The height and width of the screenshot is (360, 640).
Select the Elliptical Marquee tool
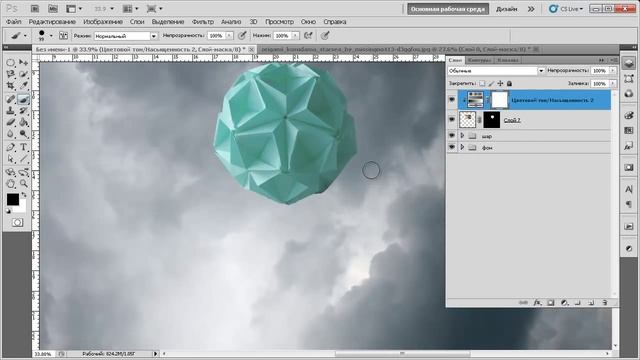(x=11, y=62)
